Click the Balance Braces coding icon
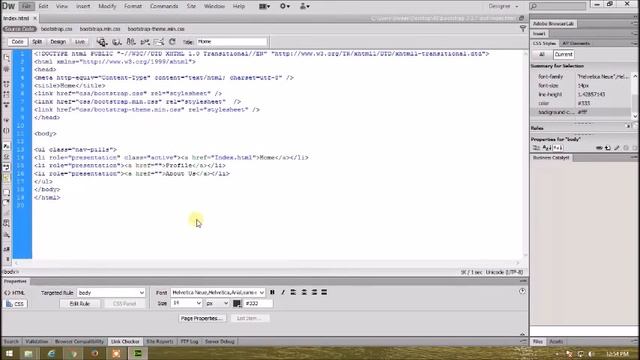Screen dimensions: 640x360 (x=6, y=131)
